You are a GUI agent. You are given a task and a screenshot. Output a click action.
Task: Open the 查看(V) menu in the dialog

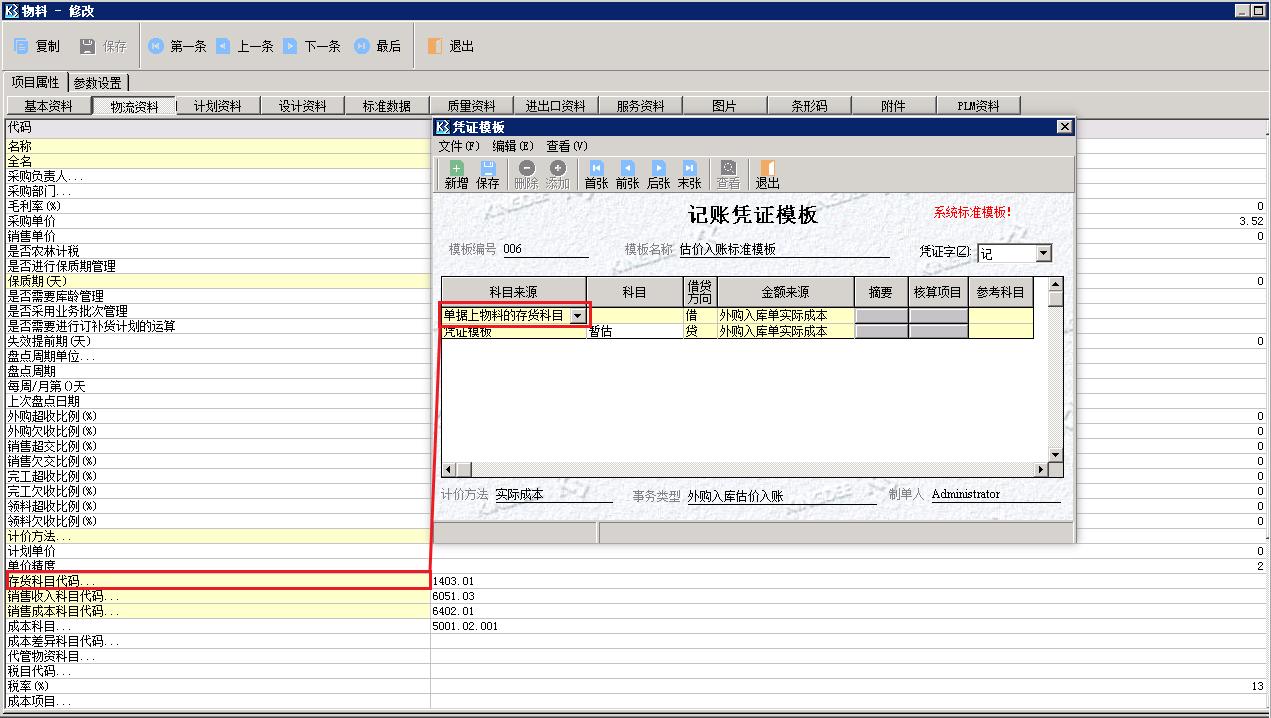pos(565,145)
